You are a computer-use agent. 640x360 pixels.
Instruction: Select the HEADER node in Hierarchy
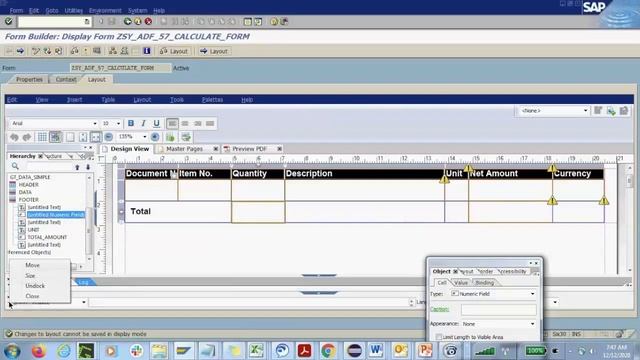point(29,184)
